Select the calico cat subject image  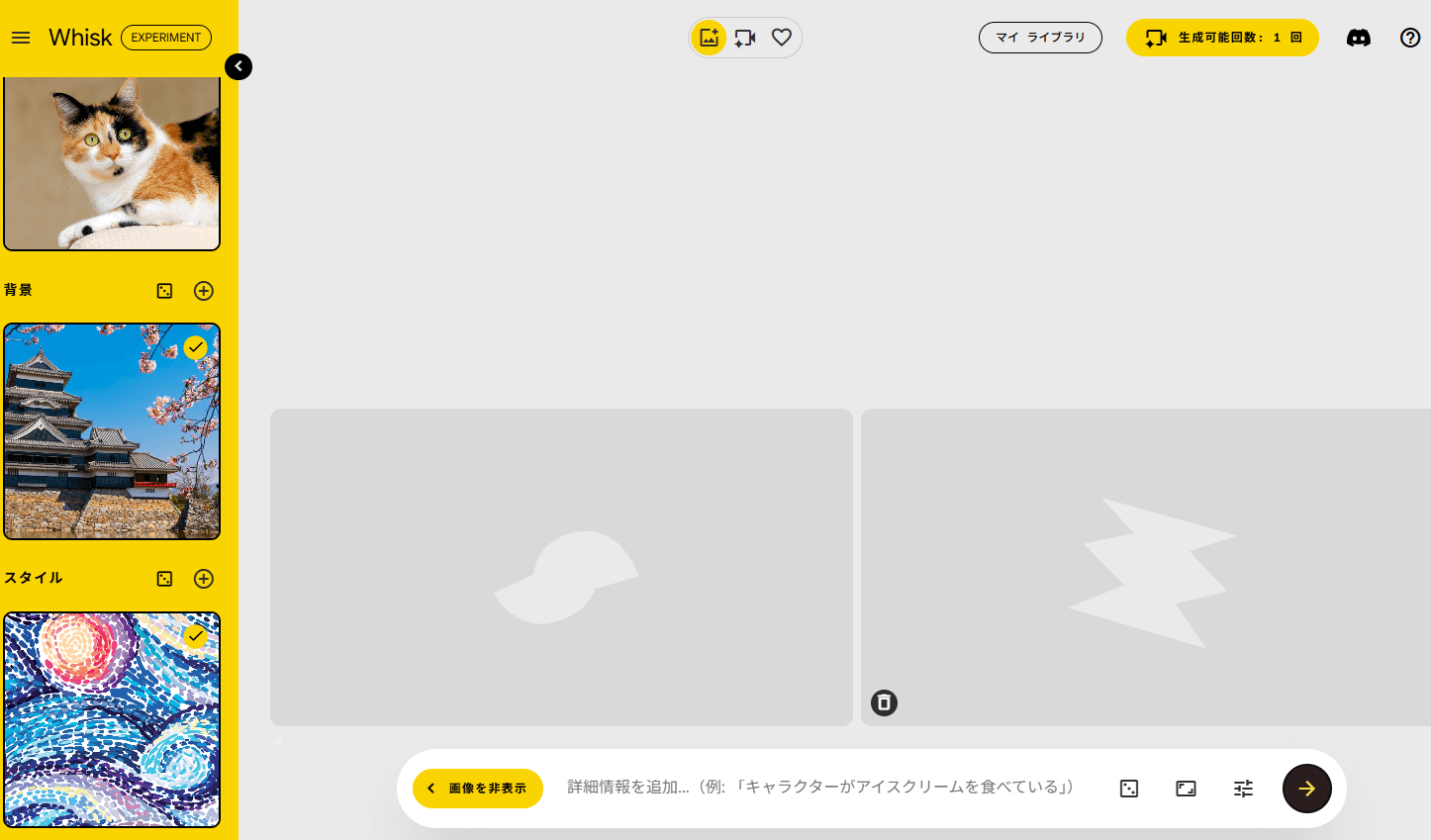[x=112, y=163]
